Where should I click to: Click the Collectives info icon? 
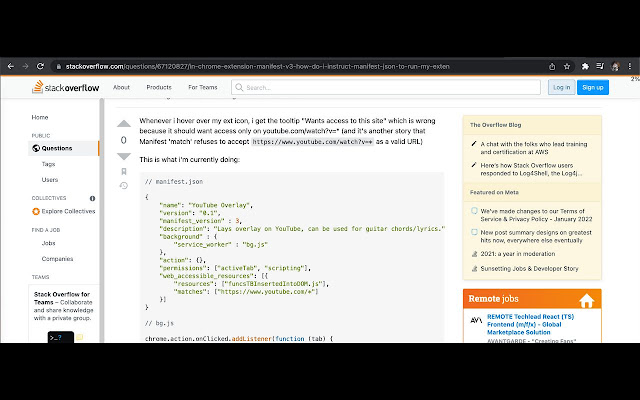pos(93,198)
